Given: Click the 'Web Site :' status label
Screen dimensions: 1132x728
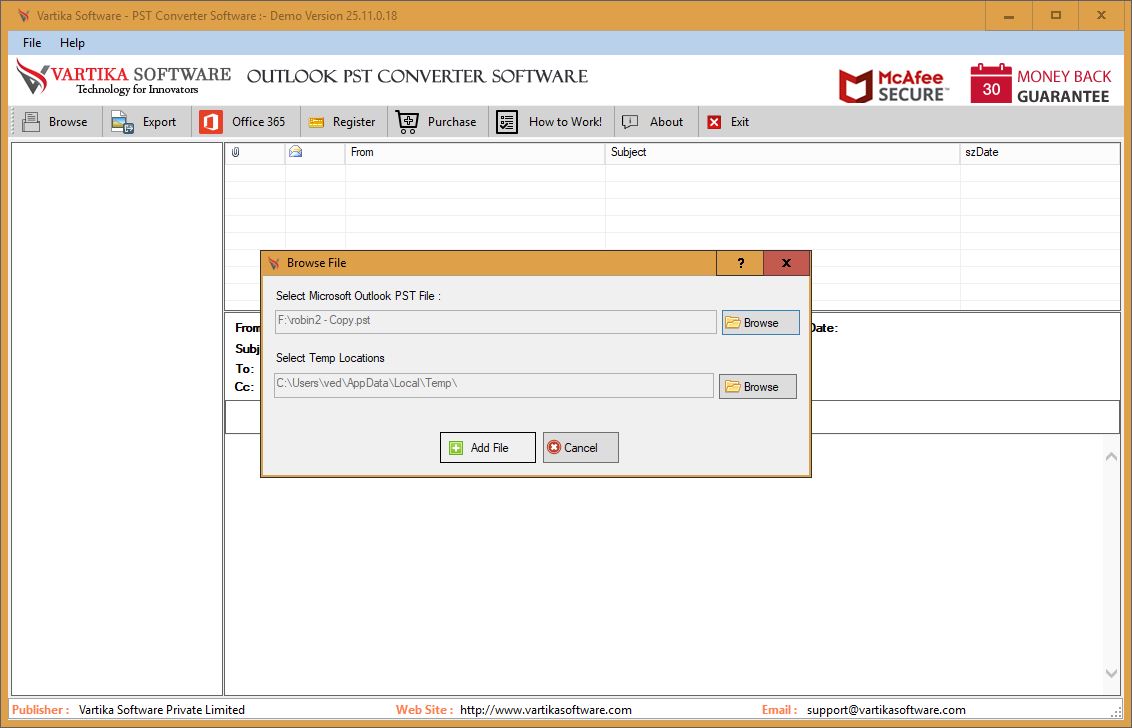Looking at the screenshot, I should click(x=424, y=710).
